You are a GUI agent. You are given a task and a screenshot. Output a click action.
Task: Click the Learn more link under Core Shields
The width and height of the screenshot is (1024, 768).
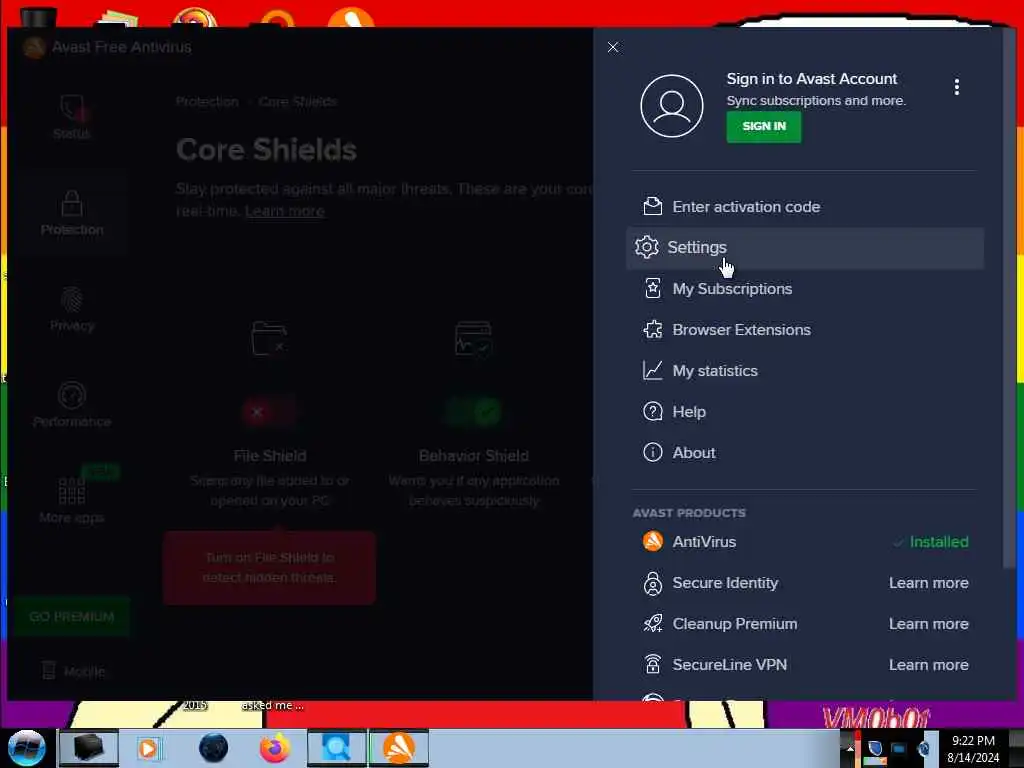pyautogui.click(x=285, y=211)
